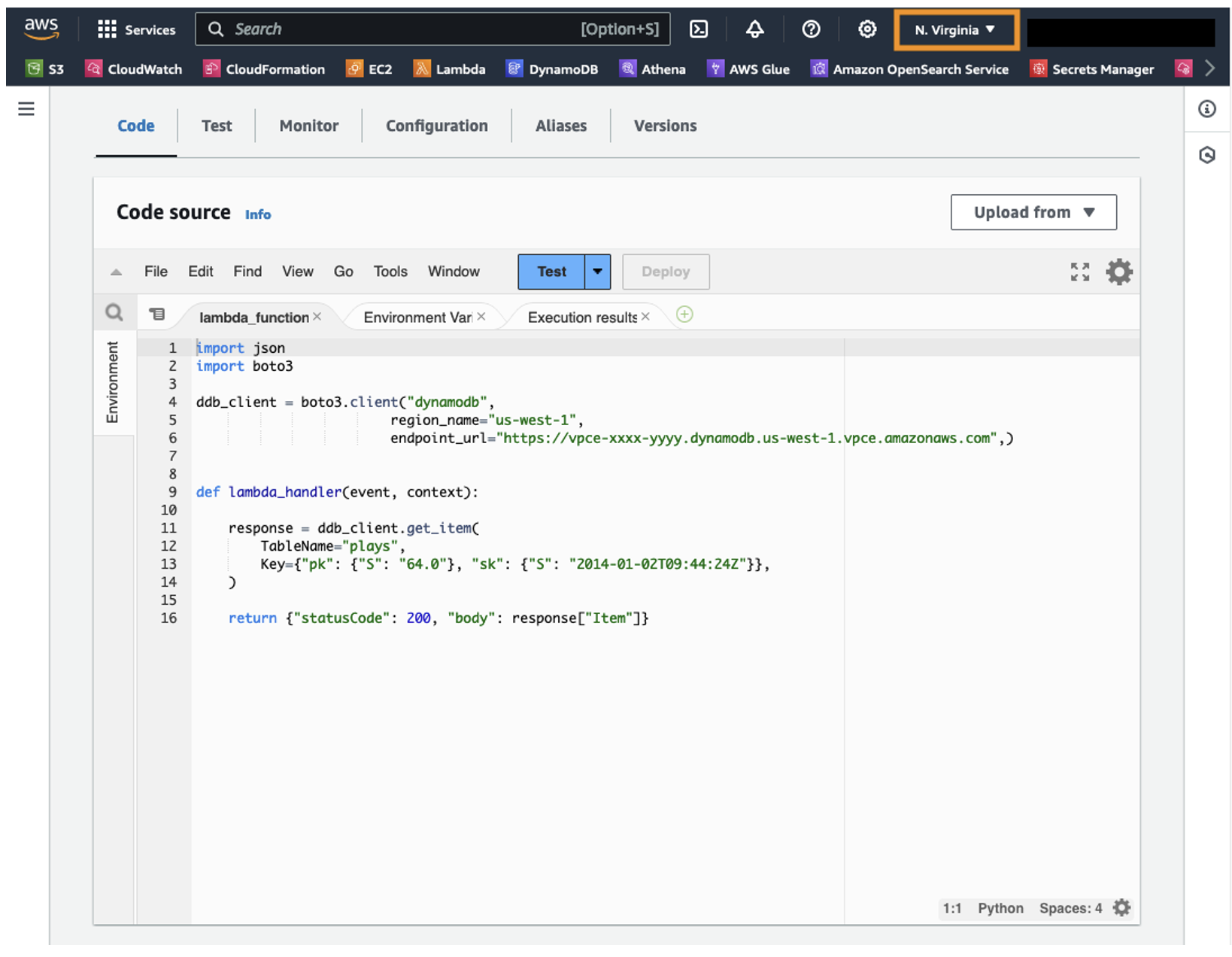Open AWS console settings gear
Screen dimensions: 1232x957
pos(867,29)
